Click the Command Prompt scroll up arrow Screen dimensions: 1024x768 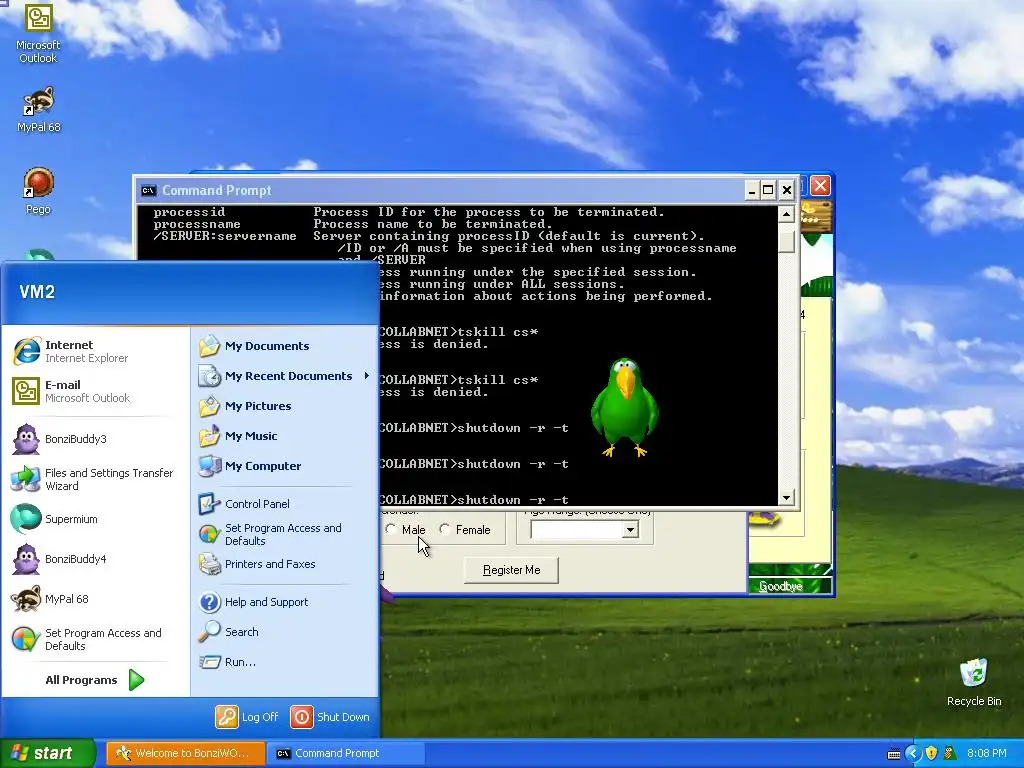[x=786, y=214]
